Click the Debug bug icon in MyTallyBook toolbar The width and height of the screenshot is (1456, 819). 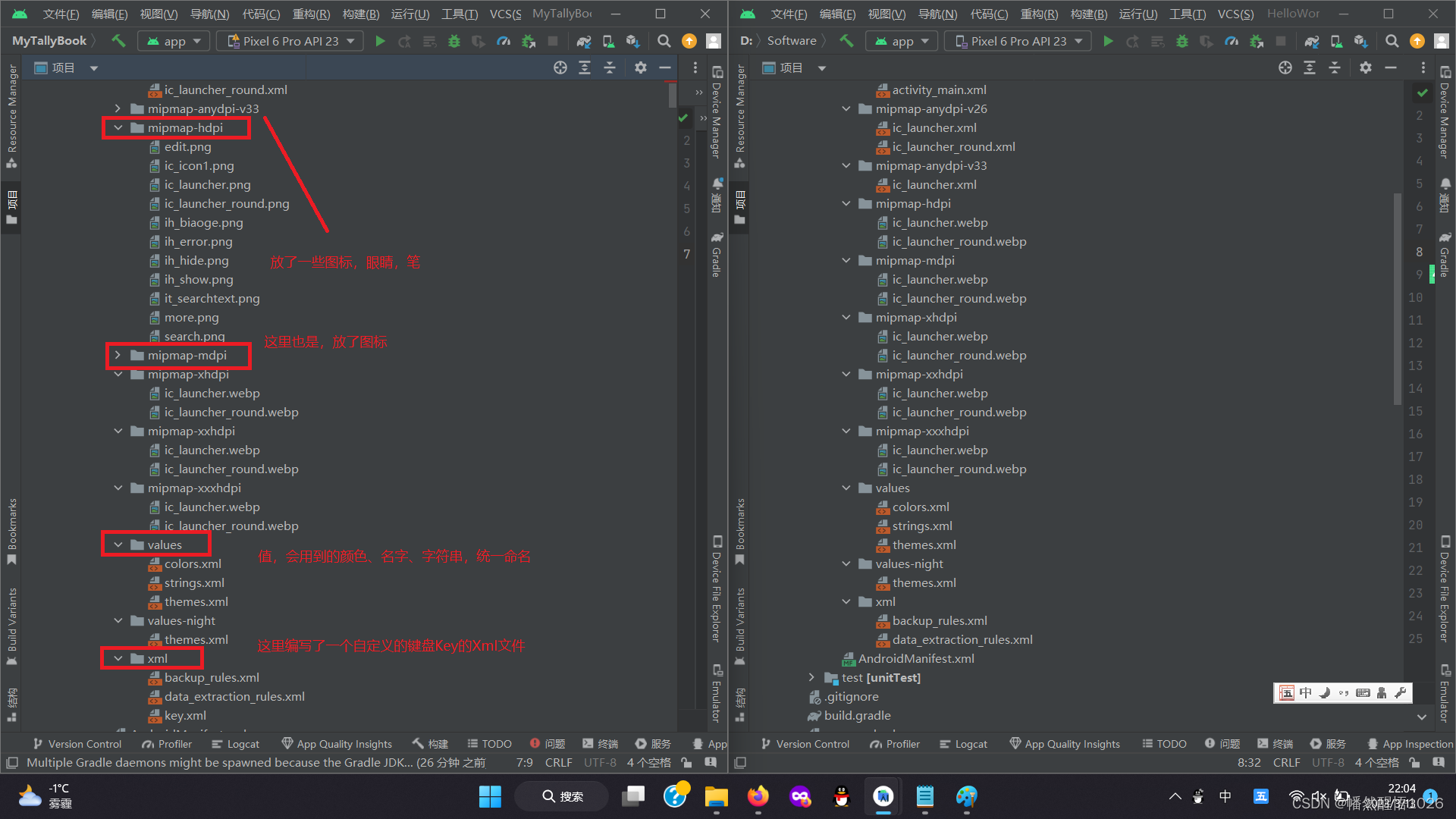tap(454, 41)
